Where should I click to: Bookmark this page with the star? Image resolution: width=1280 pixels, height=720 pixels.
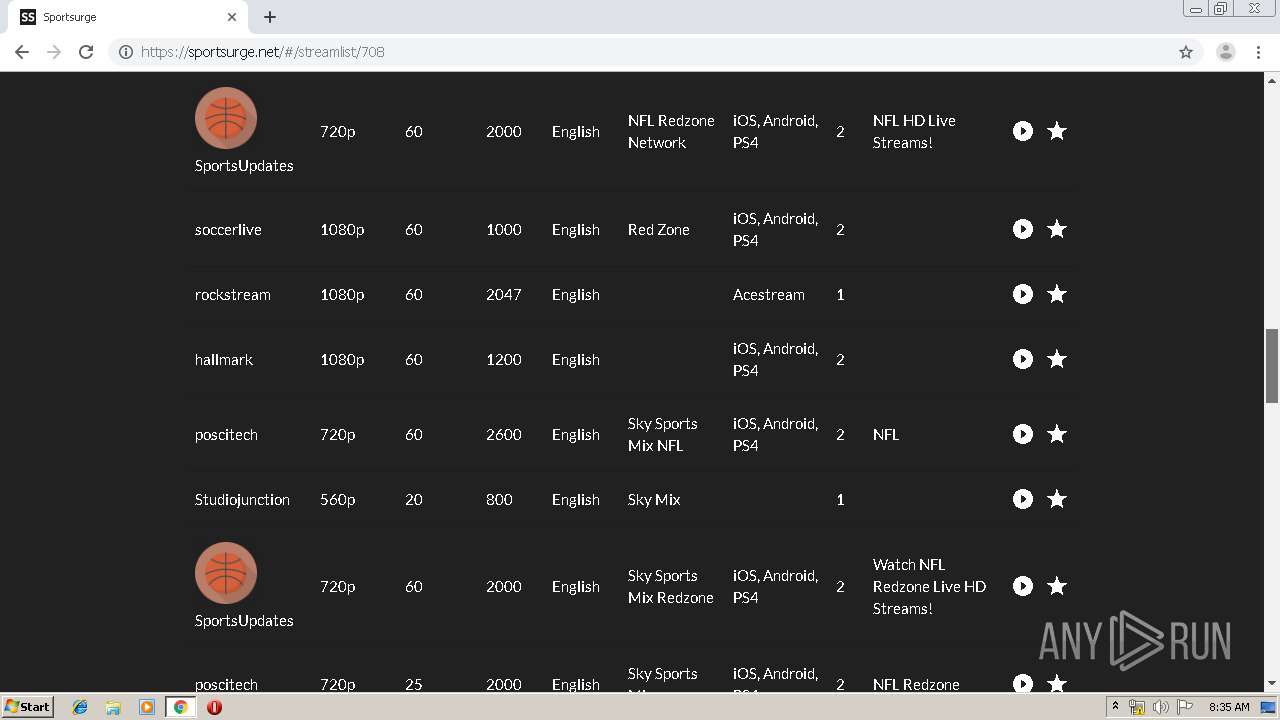click(x=1186, y=52)
